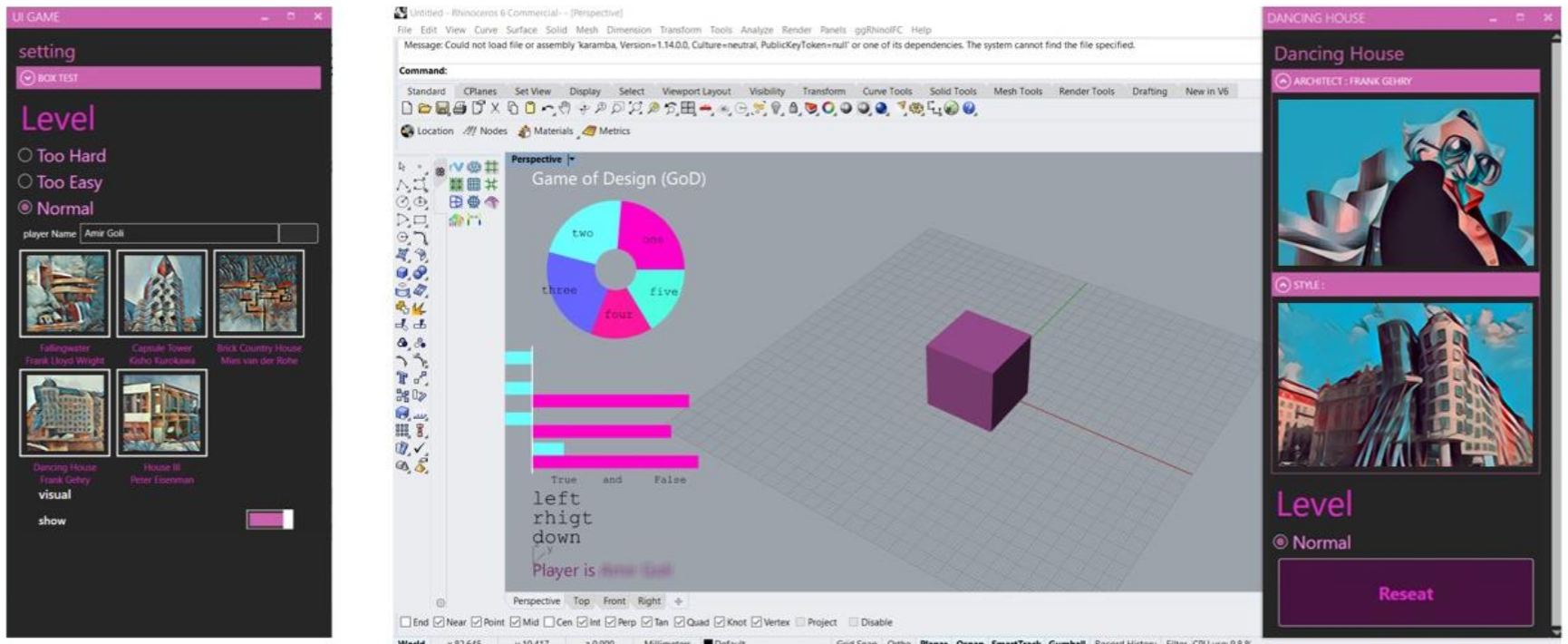
Task: Toggle the Quad object snap checkbox
Action: 680,622
